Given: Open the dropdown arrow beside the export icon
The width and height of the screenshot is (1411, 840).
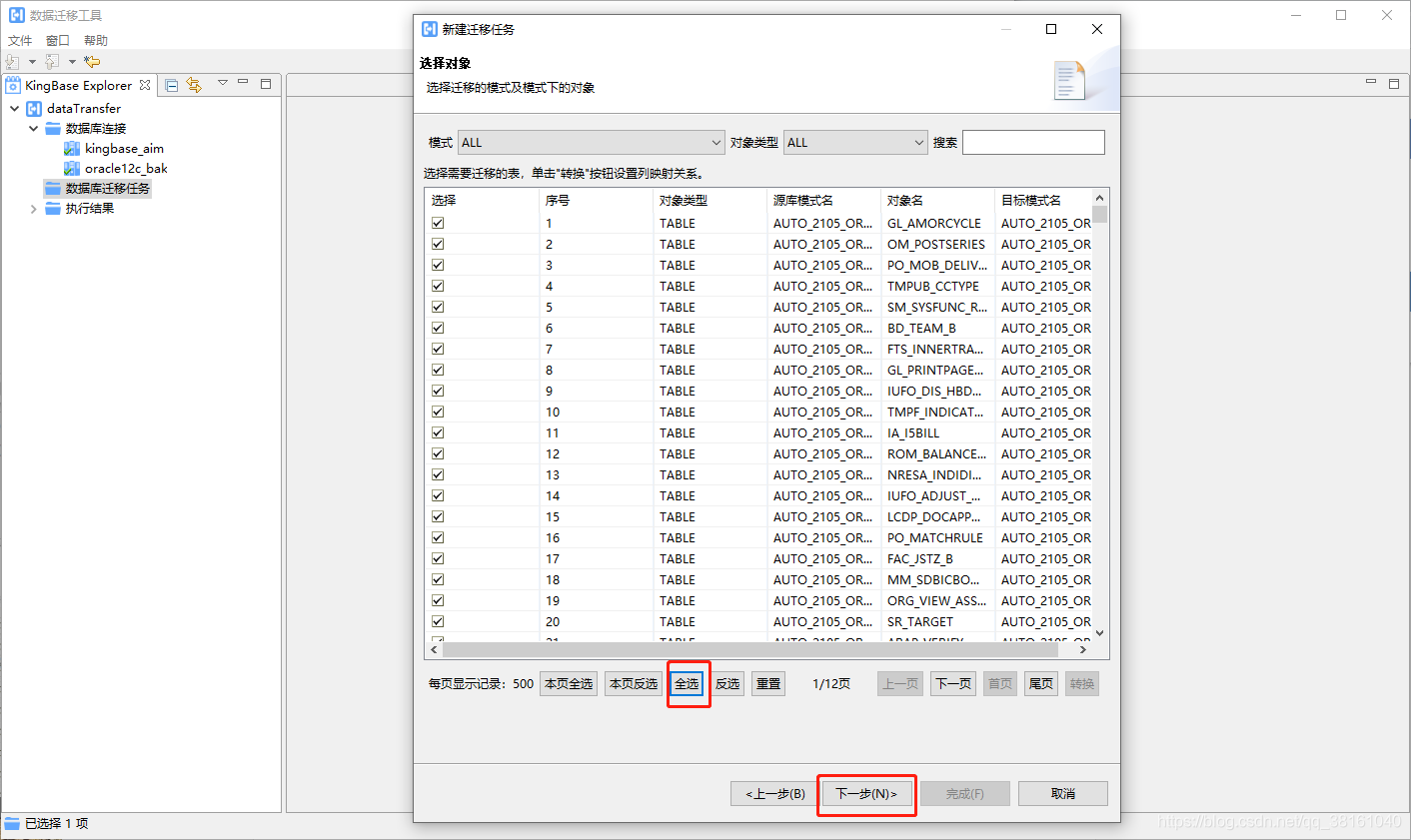Looking at the screenshot, I should click(72, 62).
